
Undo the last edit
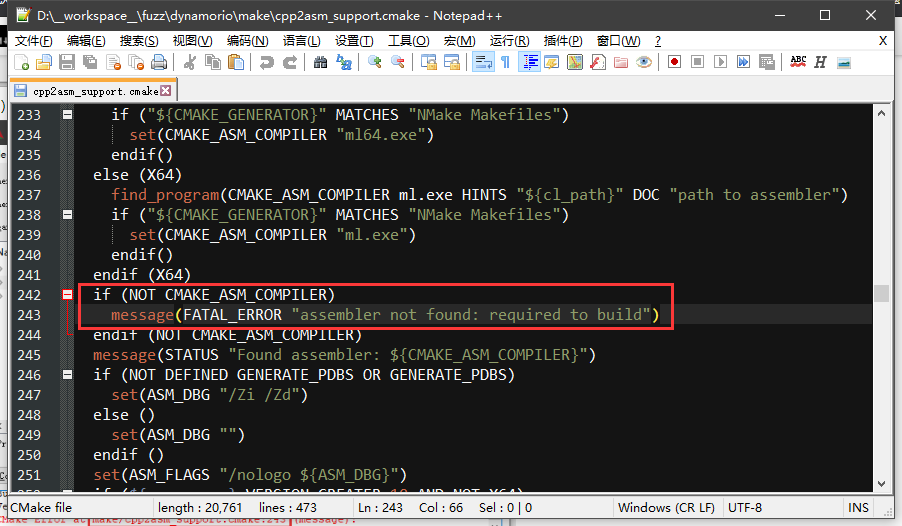coord(266,62)
